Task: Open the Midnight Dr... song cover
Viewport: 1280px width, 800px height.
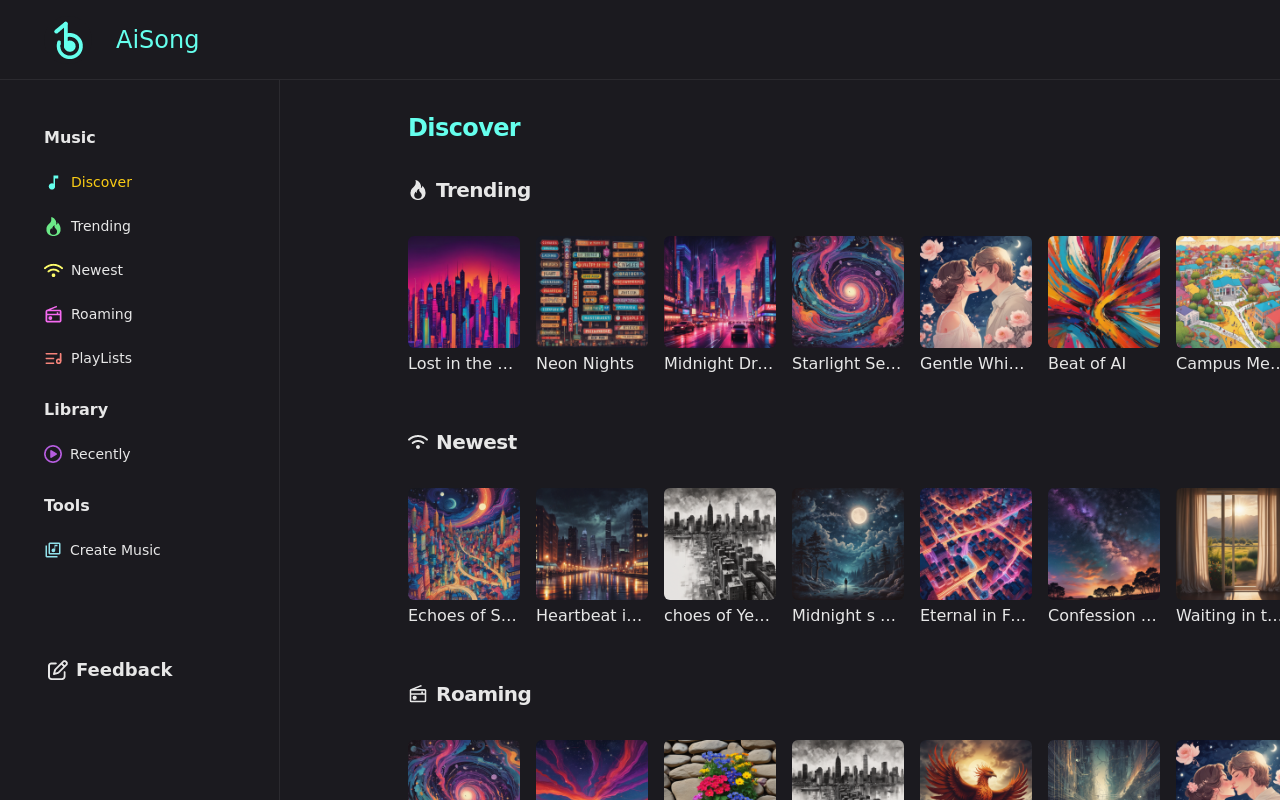Action: 720,292
